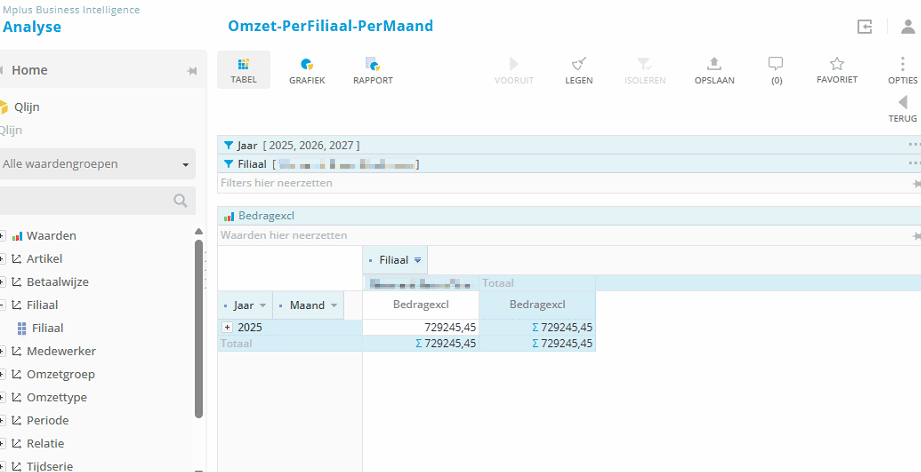
Task: Click the Home panel header
Action: pos(103,70)
